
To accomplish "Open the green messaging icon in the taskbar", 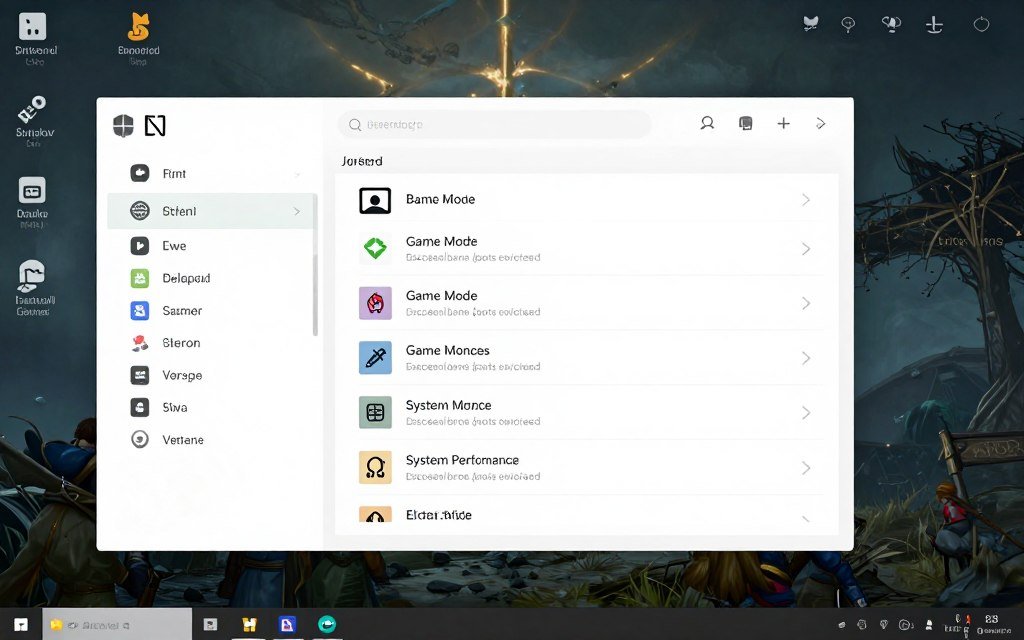I will tap(325, 623).
